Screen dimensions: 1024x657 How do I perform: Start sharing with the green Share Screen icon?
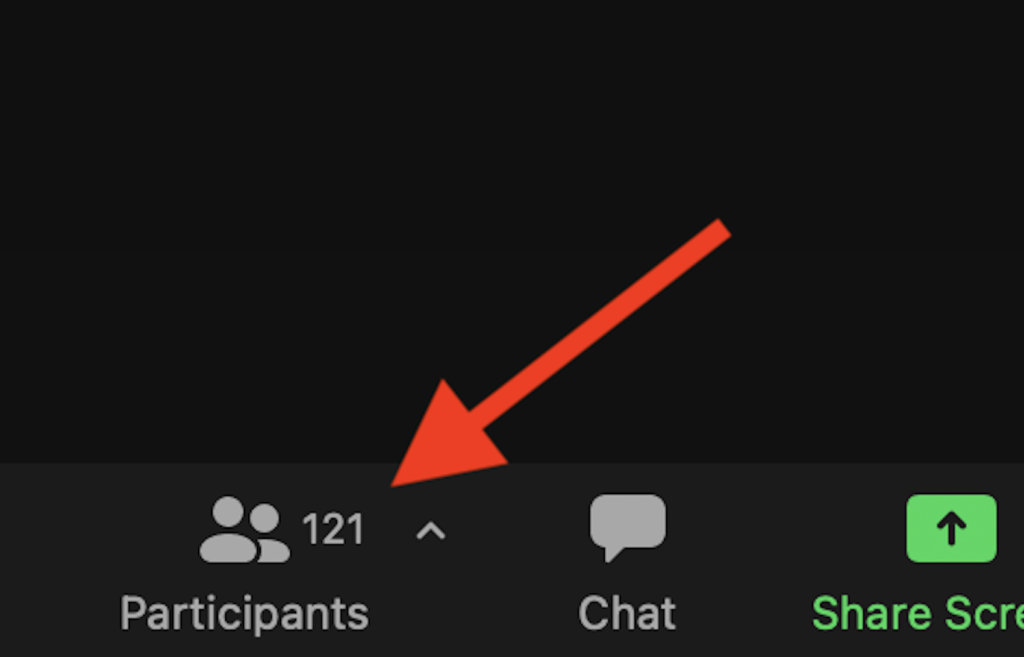tap(951, 528)
